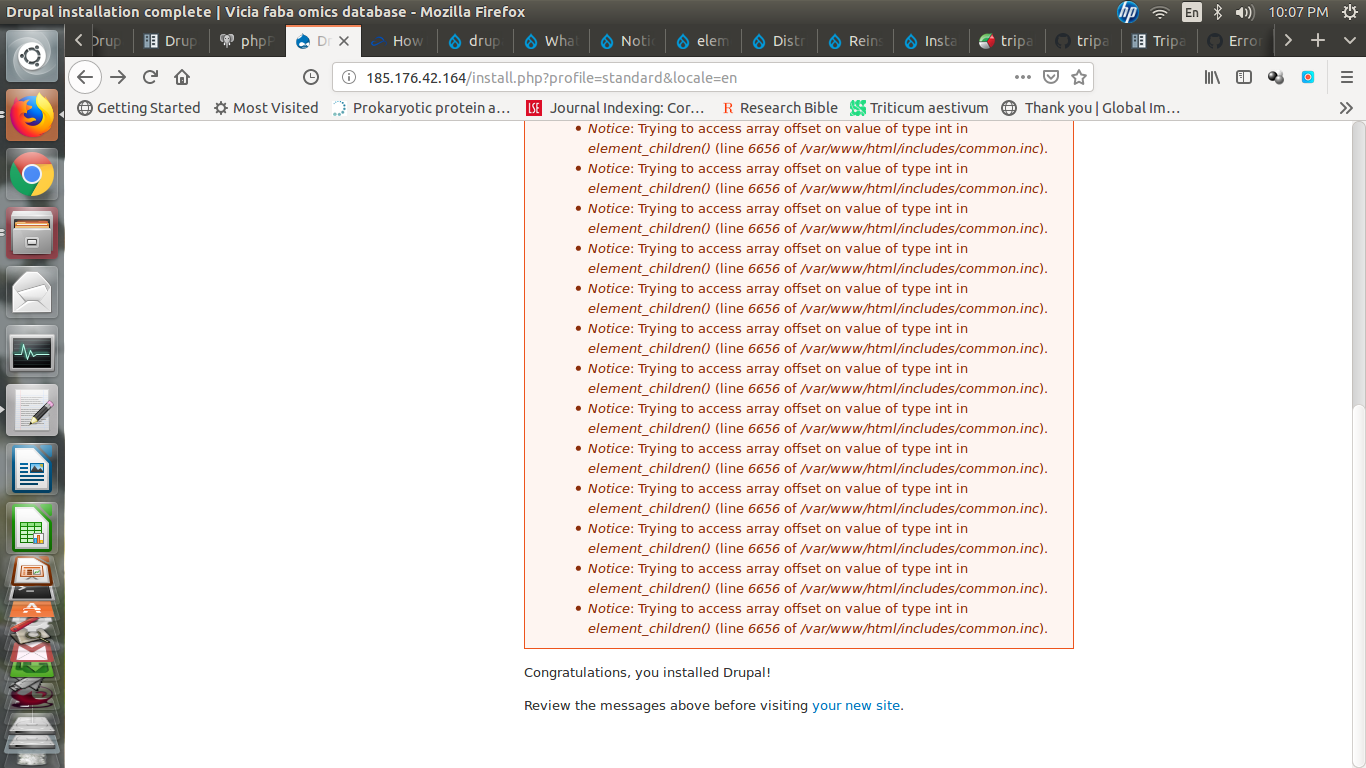Switch to the phpPgAdmin tab

[246, 40]
